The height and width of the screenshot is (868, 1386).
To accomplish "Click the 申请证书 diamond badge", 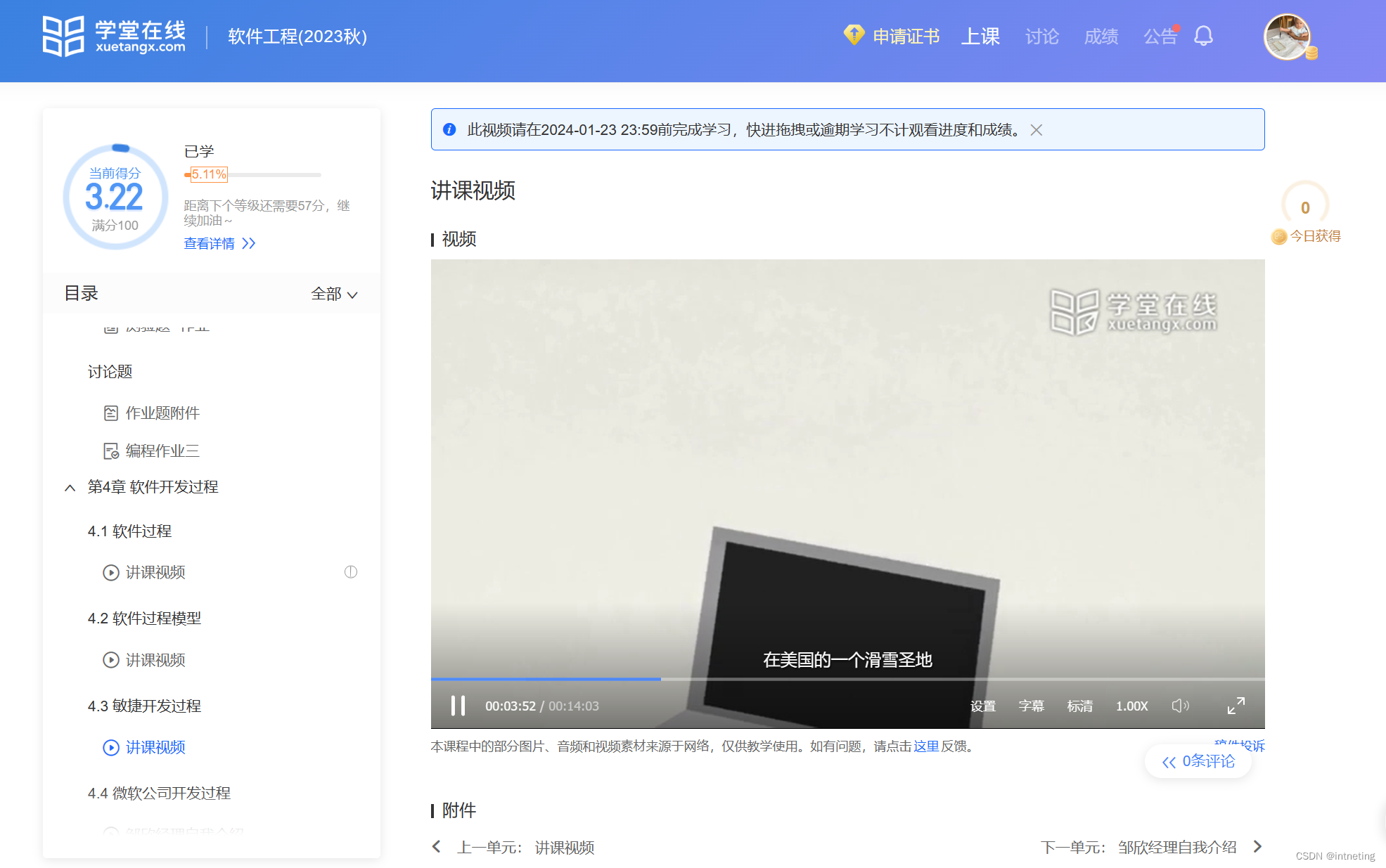I will coord(854,35).
